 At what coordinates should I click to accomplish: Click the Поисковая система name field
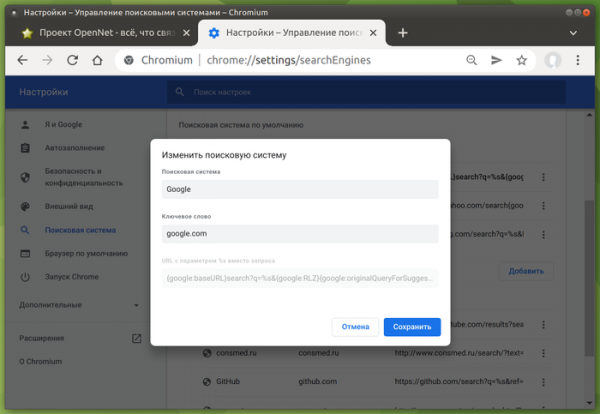[x=300, y=189]
